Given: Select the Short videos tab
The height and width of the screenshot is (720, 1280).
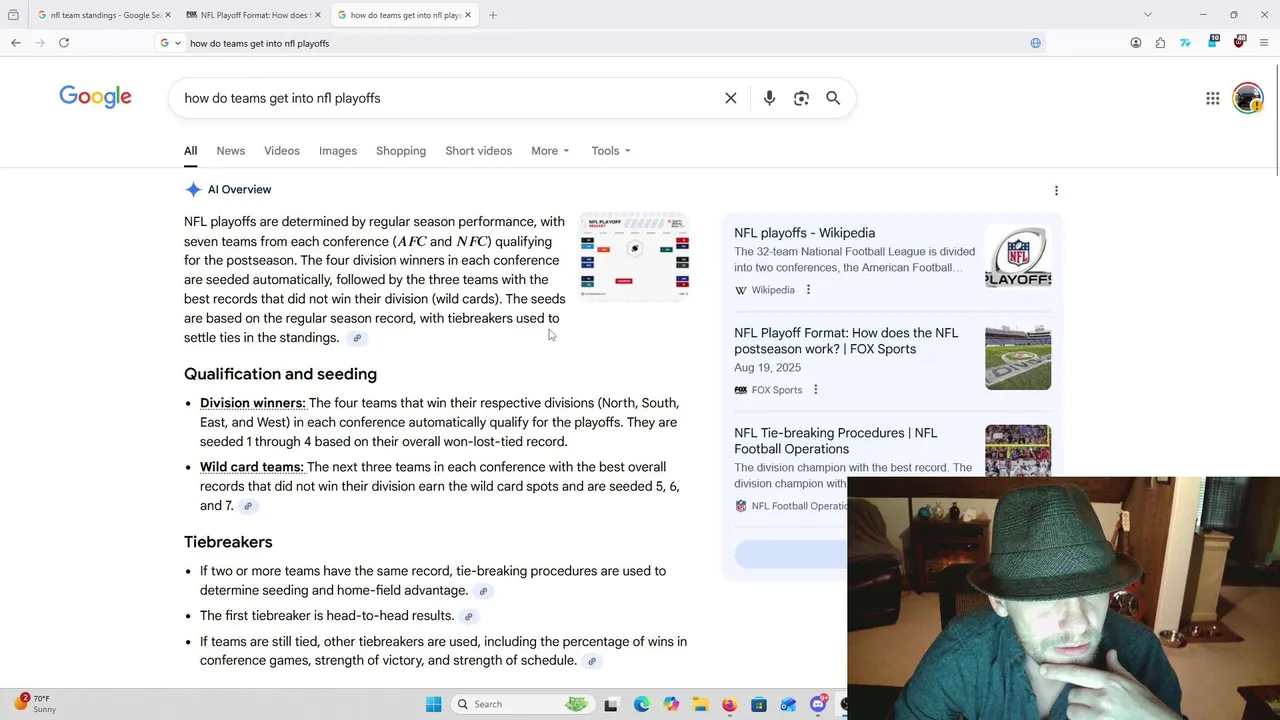Looking at the screenshot, I should click(478, 151).
